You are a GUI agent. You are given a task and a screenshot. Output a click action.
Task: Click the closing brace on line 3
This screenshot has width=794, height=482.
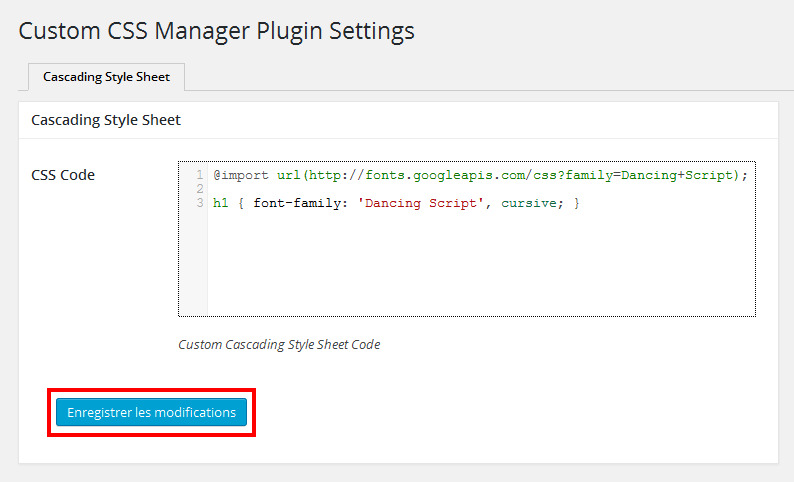tap(577, 203)
